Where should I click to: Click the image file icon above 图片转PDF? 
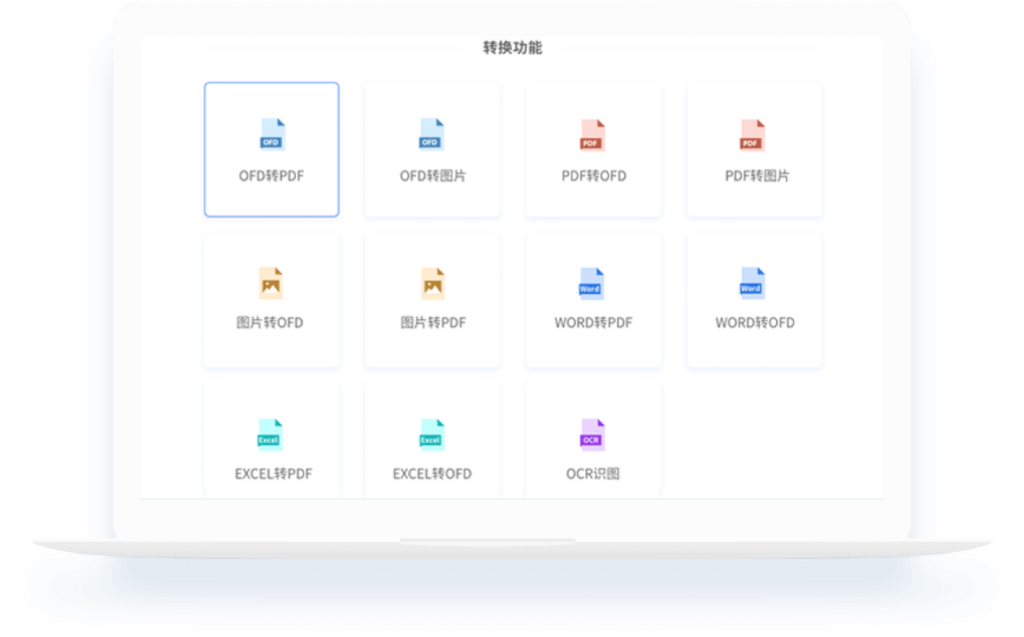432,284
